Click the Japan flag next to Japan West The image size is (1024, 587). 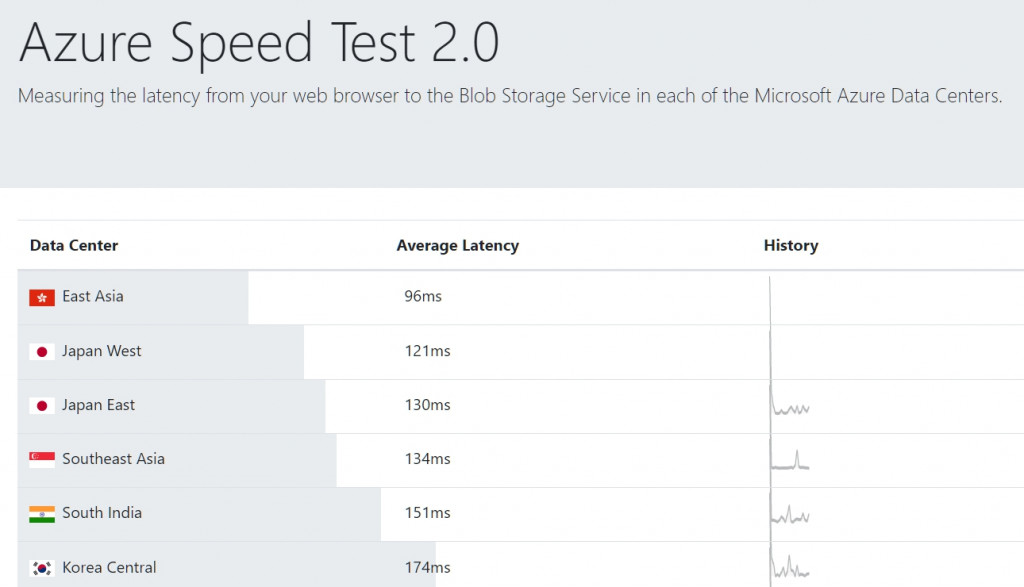point(42,352)
